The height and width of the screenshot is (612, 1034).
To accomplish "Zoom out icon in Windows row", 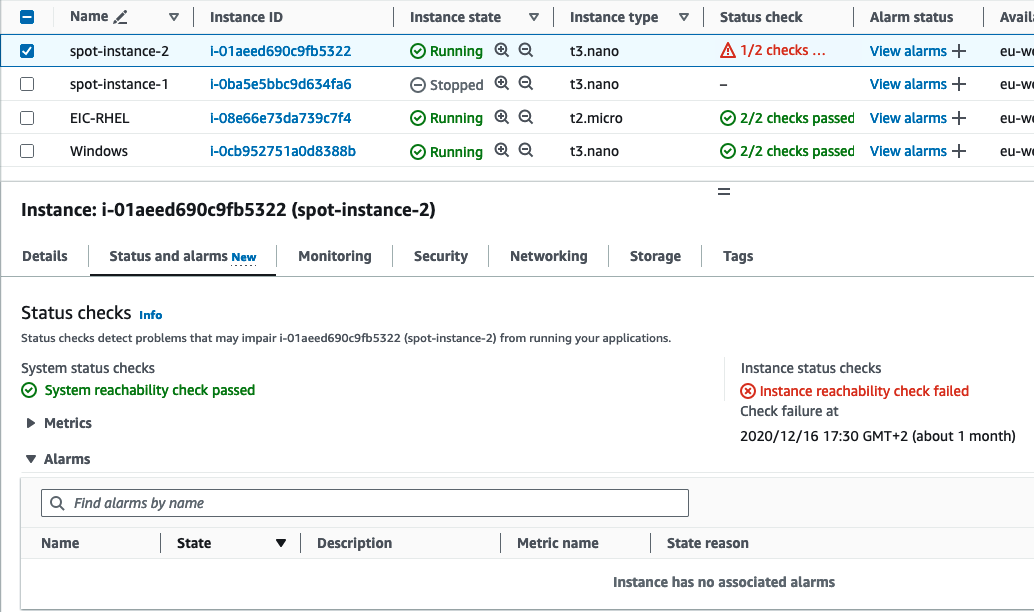I will pos(526,150).
